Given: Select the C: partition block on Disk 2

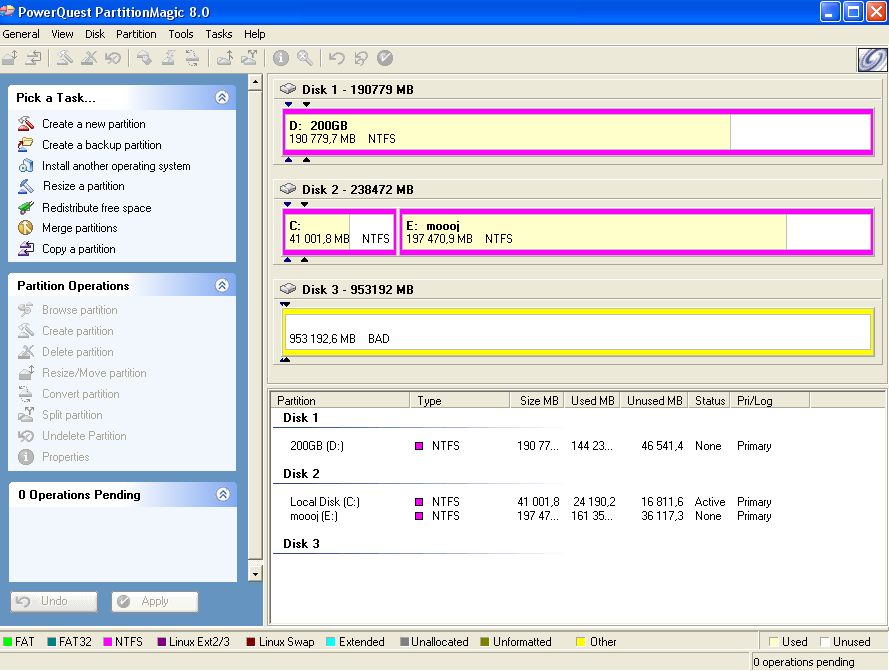Looking at the screenshot, I should tap(340, 232).
